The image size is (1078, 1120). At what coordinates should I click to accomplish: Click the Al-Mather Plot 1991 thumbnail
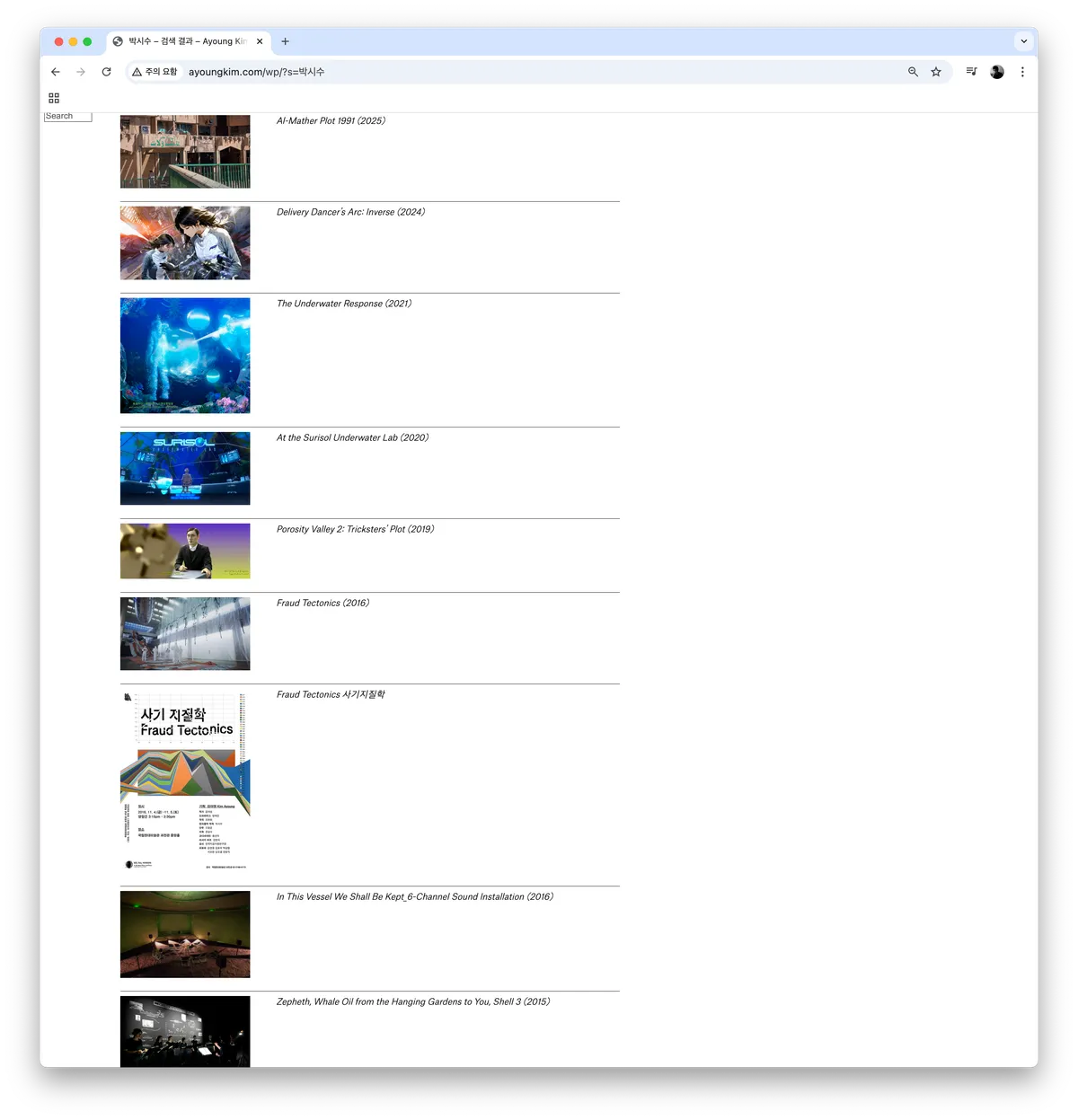coord(185,151)
